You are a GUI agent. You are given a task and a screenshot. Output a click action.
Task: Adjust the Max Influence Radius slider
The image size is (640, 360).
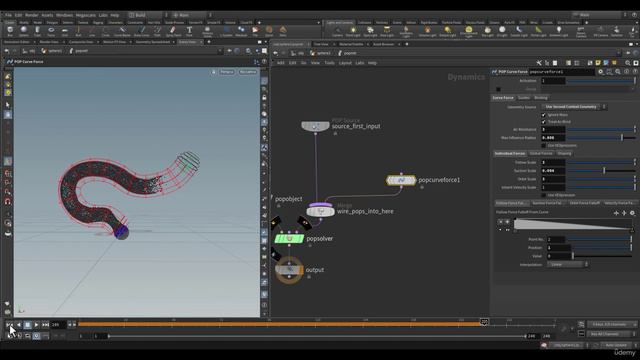click(601, 138)
